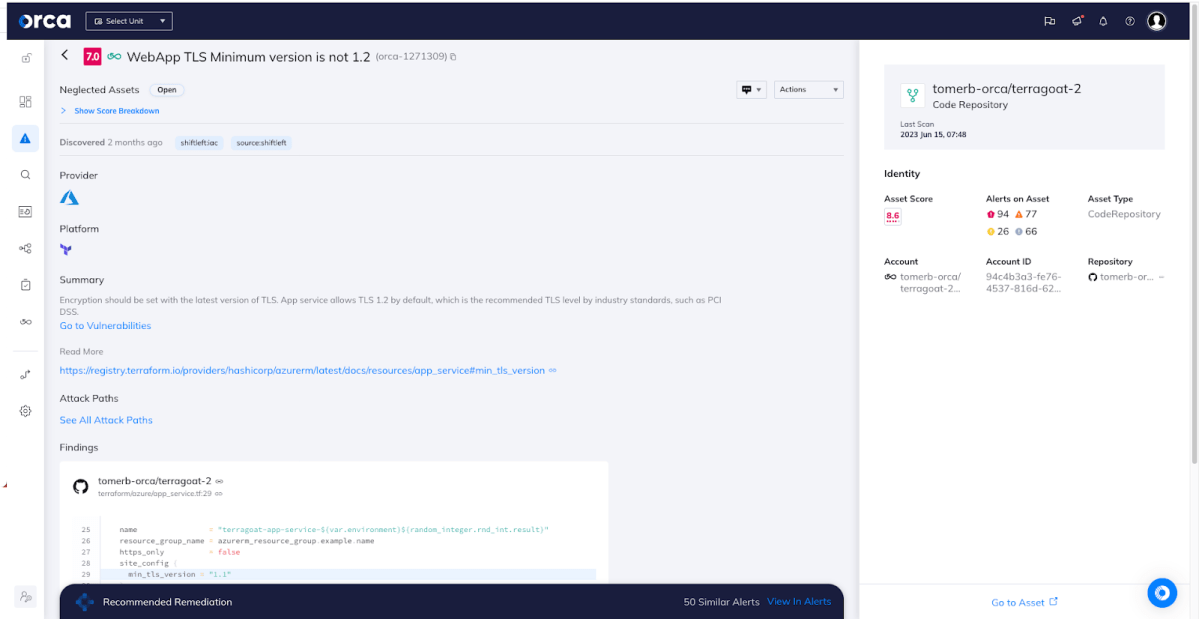Click the shiftleft:iac tag
Image resolution: width=1199 pixels, height=619 pixels.
tap(200, 143)
